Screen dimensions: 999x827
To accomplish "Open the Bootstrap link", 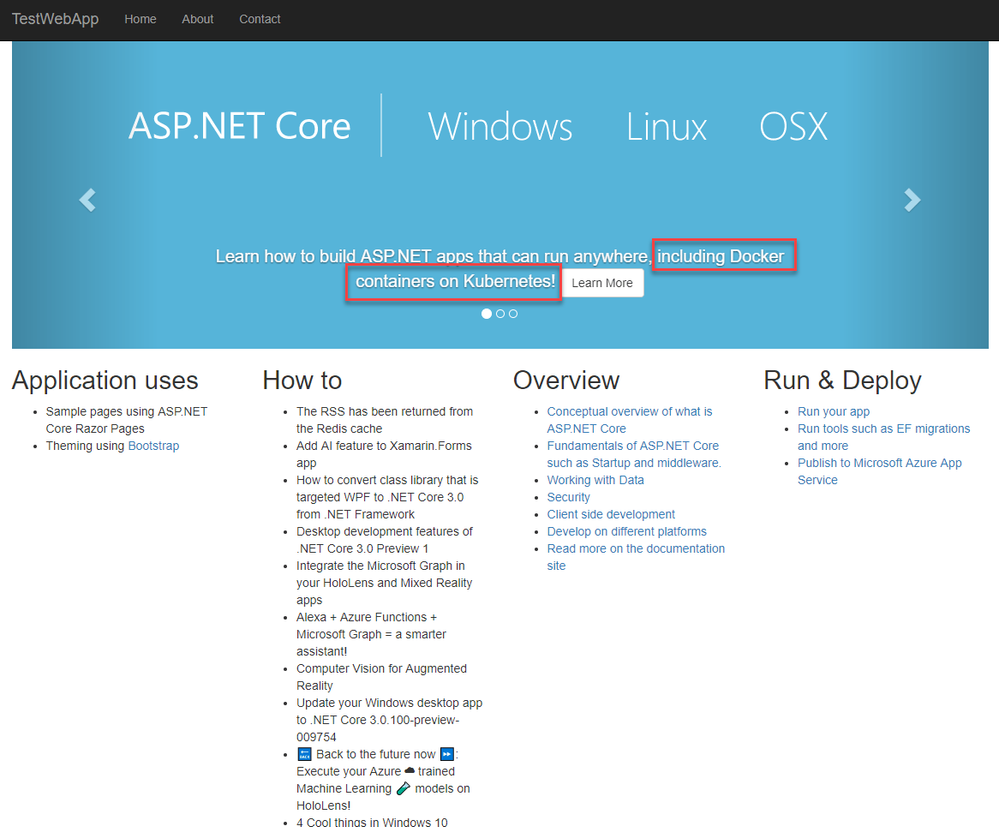I will tap(154, 446).
